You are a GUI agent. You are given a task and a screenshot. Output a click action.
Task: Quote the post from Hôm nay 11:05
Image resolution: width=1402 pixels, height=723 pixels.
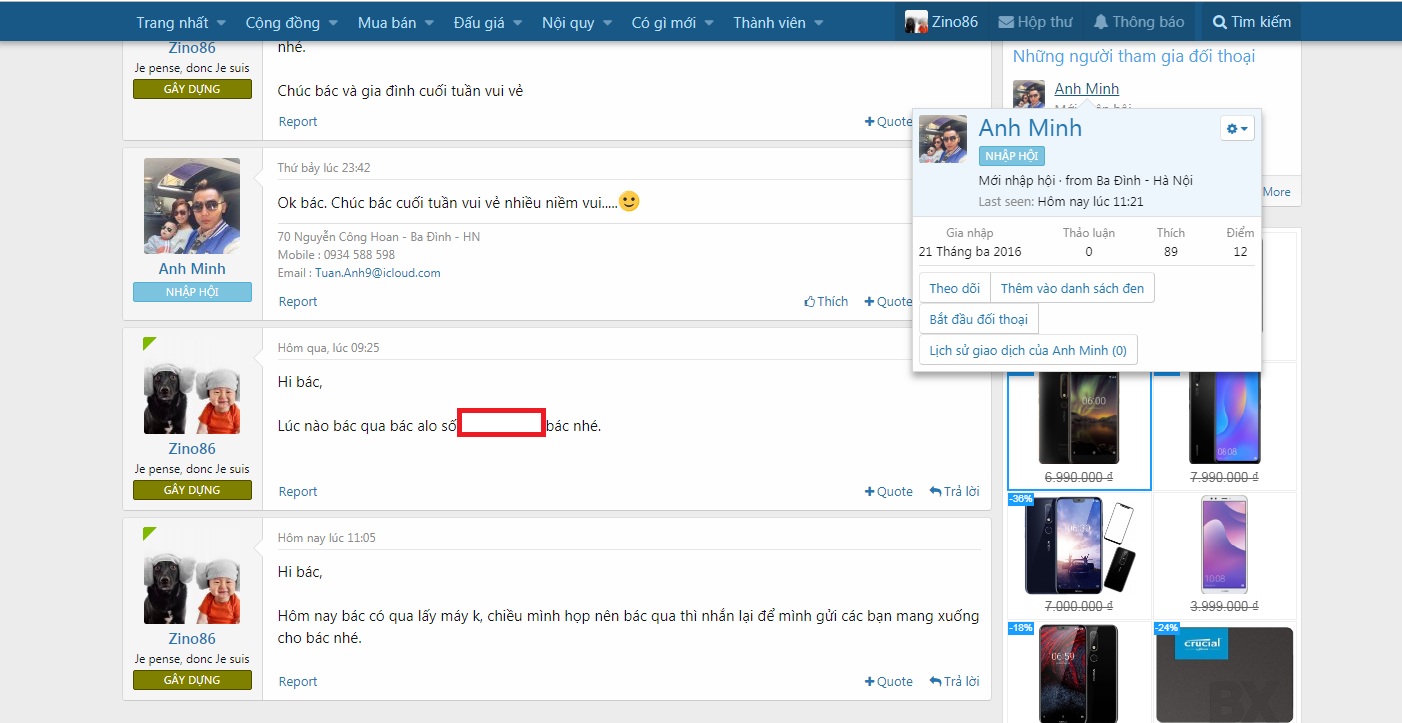[888, 681]
